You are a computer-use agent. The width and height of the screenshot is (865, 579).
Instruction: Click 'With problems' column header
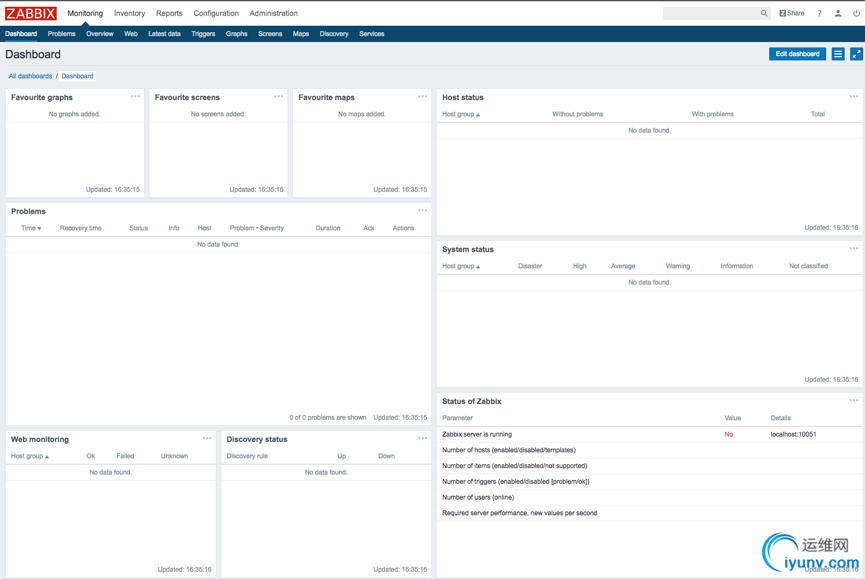click(713, 114)
